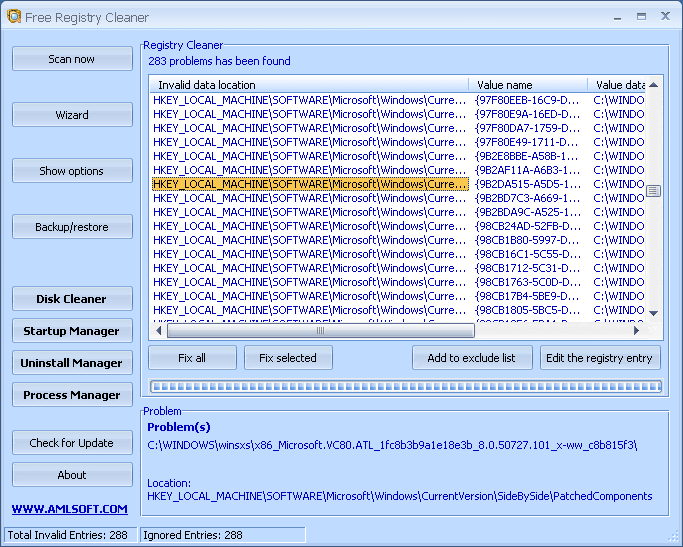The width and height of the screenshot is (683, 547).
Task: Click the vertical scrollbar down arrow
Action: (653, 313)
